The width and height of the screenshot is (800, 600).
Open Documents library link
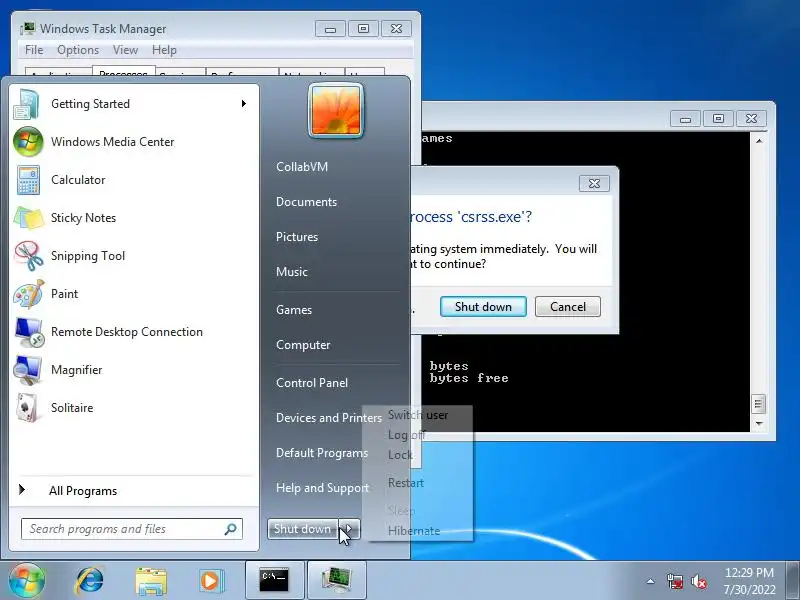[x=307, y=202]
